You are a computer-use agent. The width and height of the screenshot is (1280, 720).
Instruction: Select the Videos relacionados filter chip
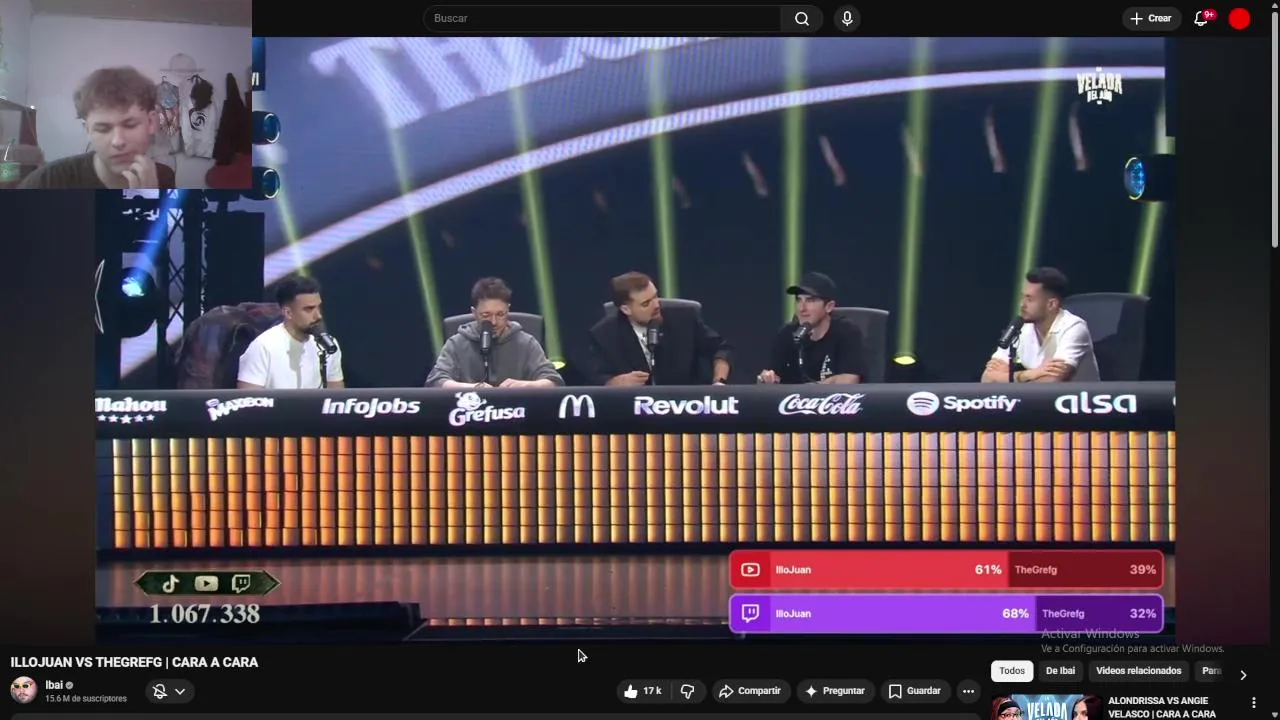pos(1138,671)
